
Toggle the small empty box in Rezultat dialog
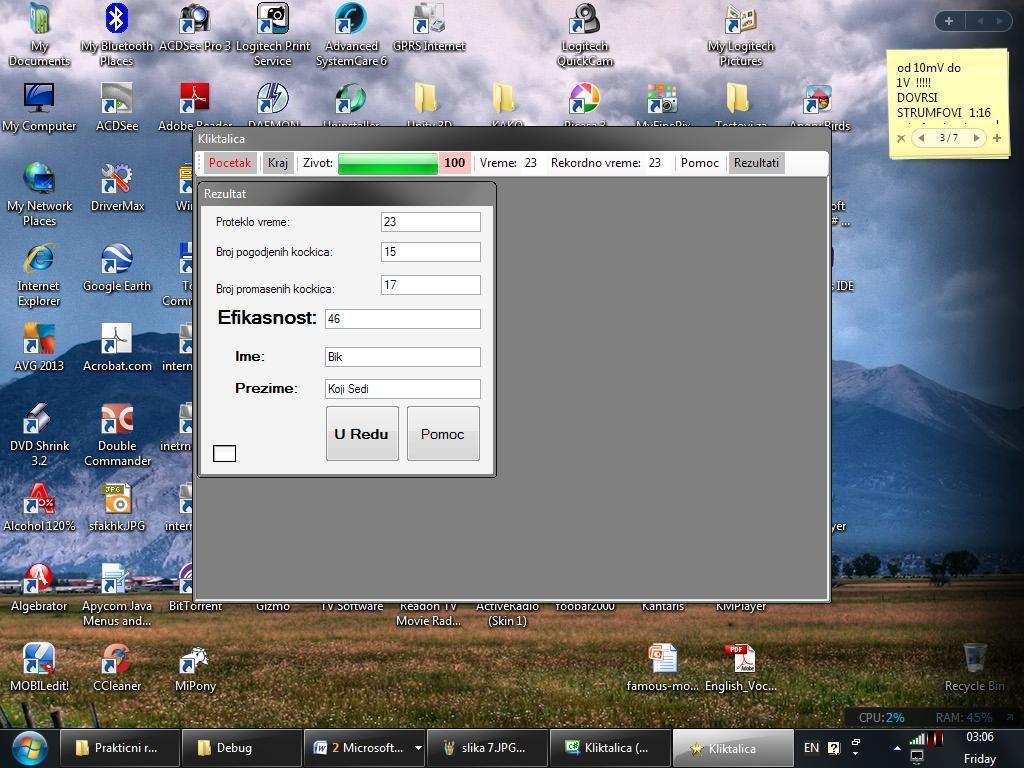pos(224,453)
